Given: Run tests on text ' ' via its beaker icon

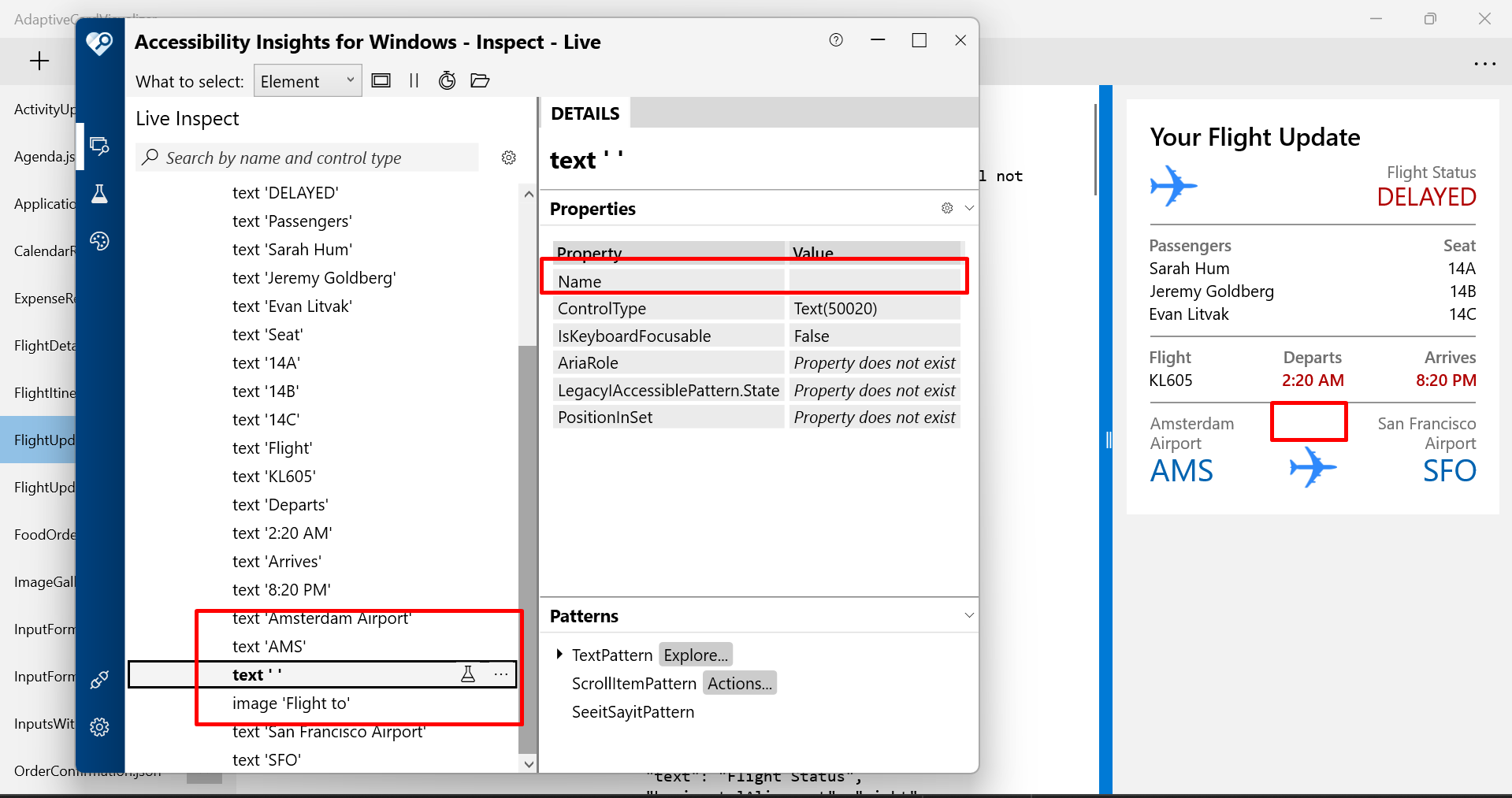Looking at the screenshot, I should pyautogui.click(x=469, y=674).
